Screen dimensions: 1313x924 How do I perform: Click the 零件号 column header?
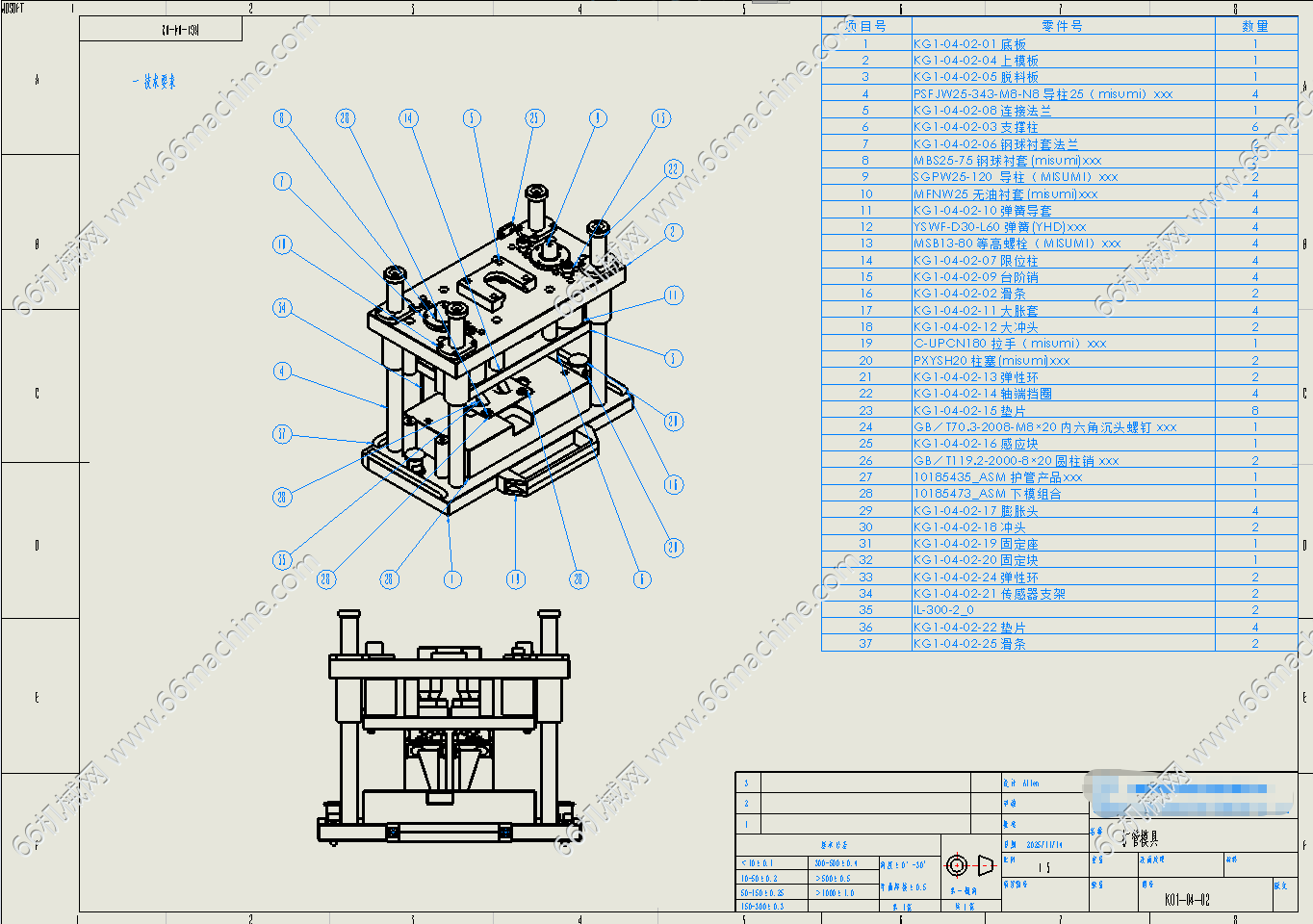1061,26
